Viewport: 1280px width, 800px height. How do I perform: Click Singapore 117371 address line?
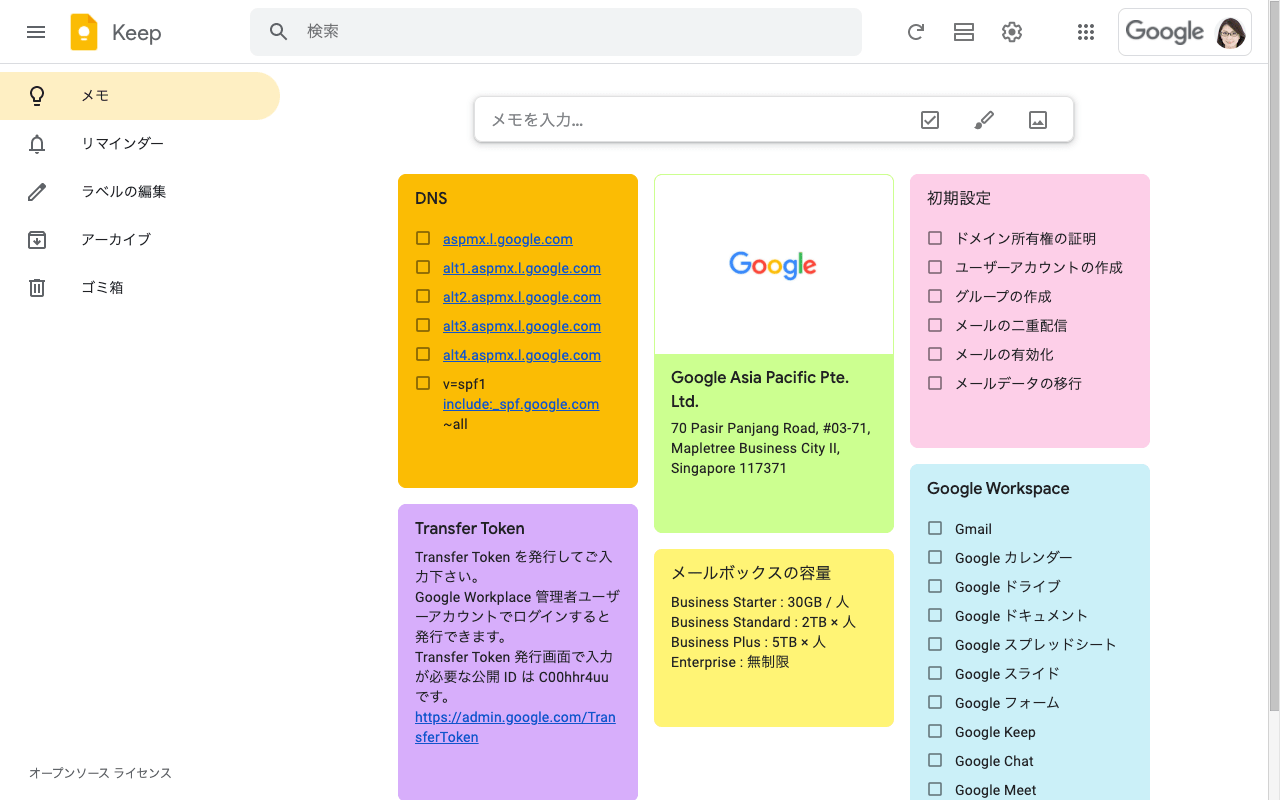coord(729,468)
